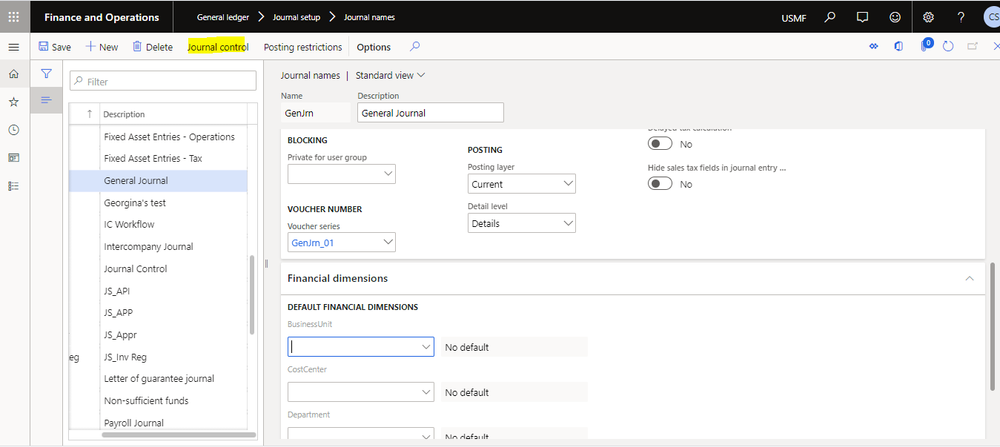Open the Favorites star in sidebar
This screenshot has width=1000, height=447.
(13, 102)
